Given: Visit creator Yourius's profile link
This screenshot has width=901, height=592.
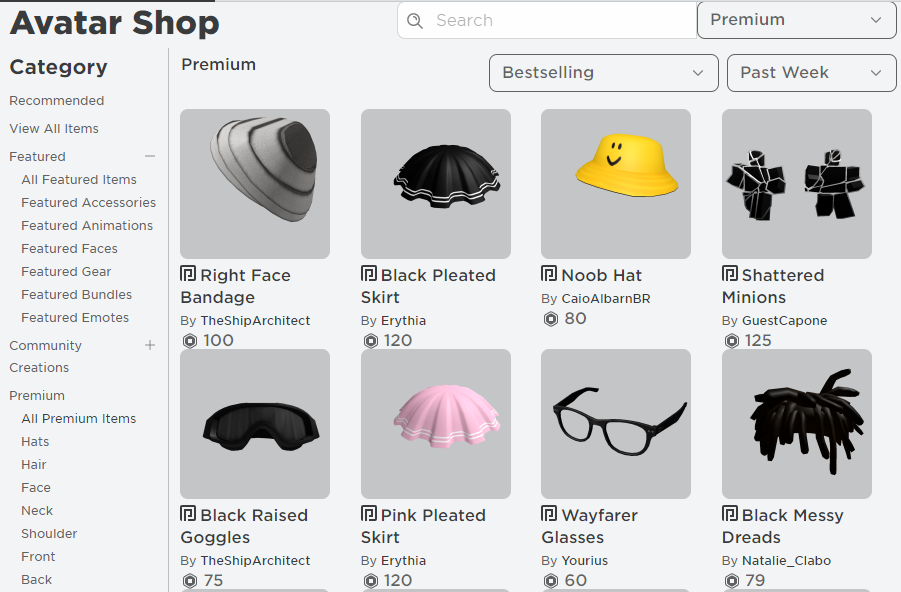Looking at the screenshot, I should (x=584, y=561).
